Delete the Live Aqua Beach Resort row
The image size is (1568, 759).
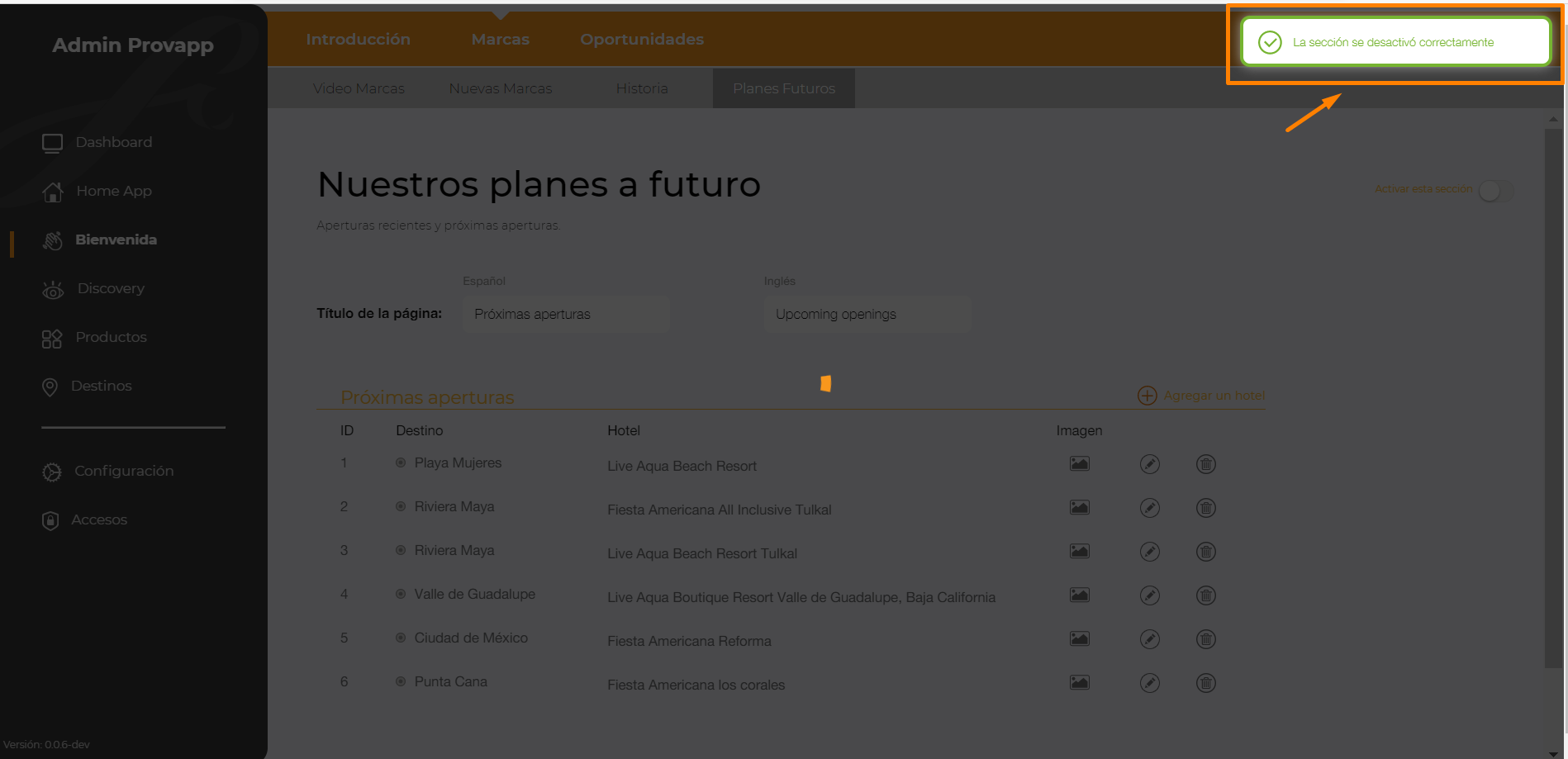click(x=1205, y=464)
